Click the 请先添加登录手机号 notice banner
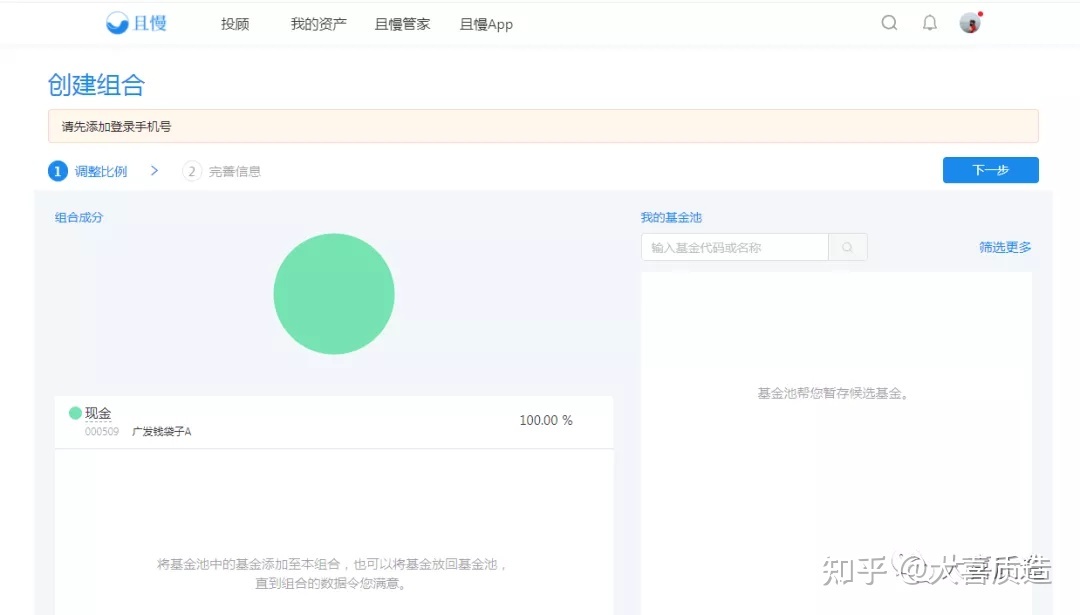 pyautogui.click(x=543, y=127)
